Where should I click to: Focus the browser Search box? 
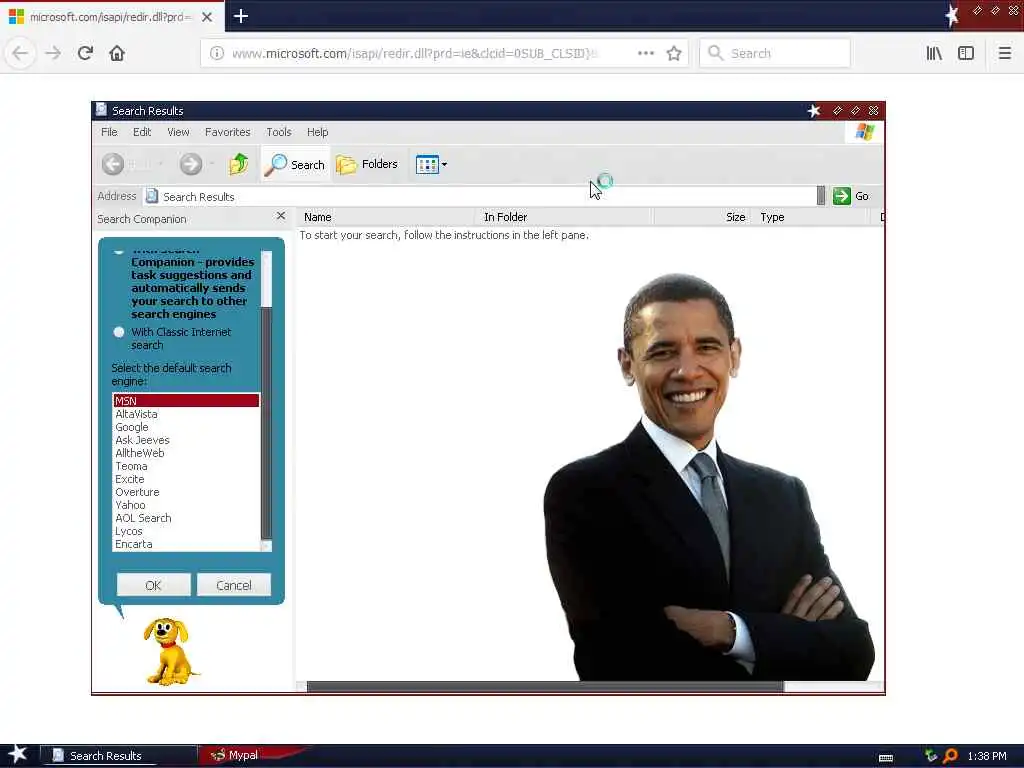(775, 53)
